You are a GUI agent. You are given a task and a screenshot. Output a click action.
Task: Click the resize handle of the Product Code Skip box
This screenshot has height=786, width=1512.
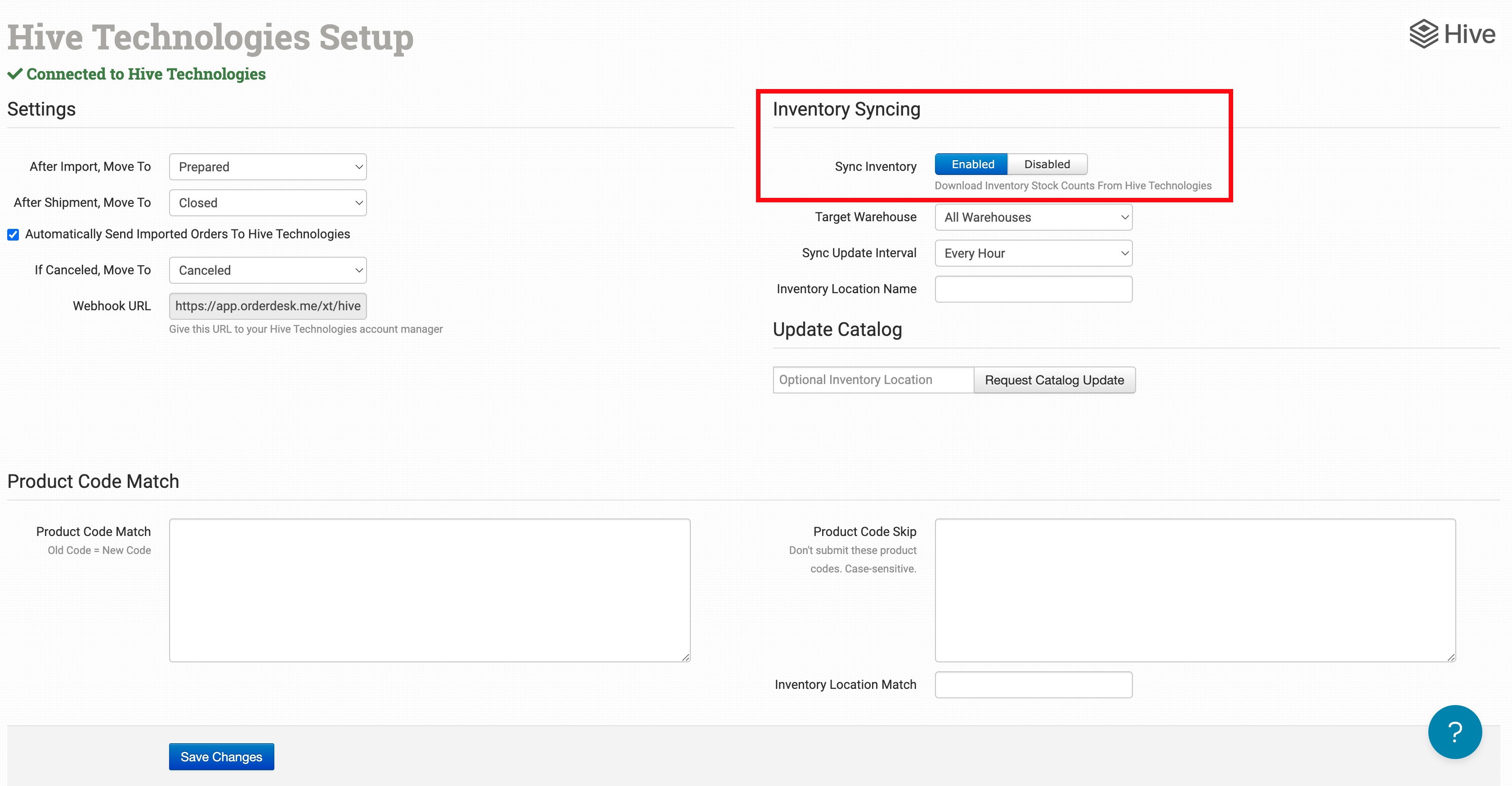click(1451, 657)
